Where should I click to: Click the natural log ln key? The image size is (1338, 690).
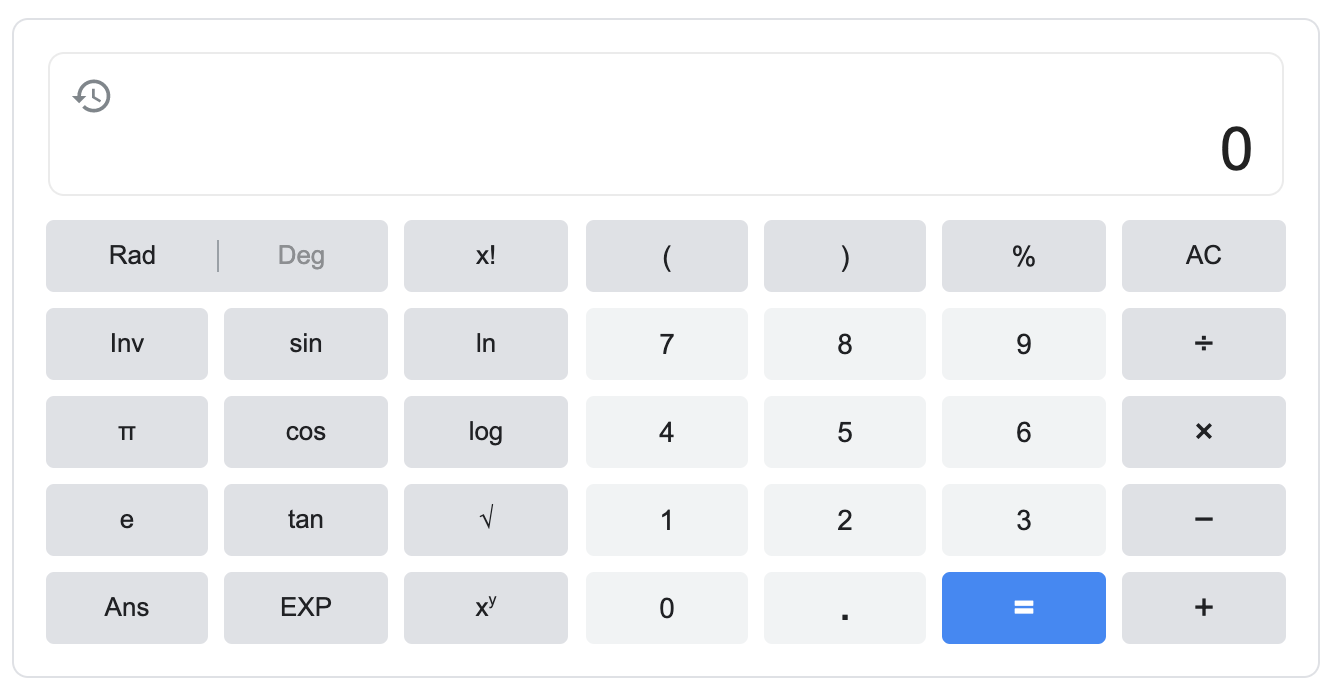coord(485,344)
